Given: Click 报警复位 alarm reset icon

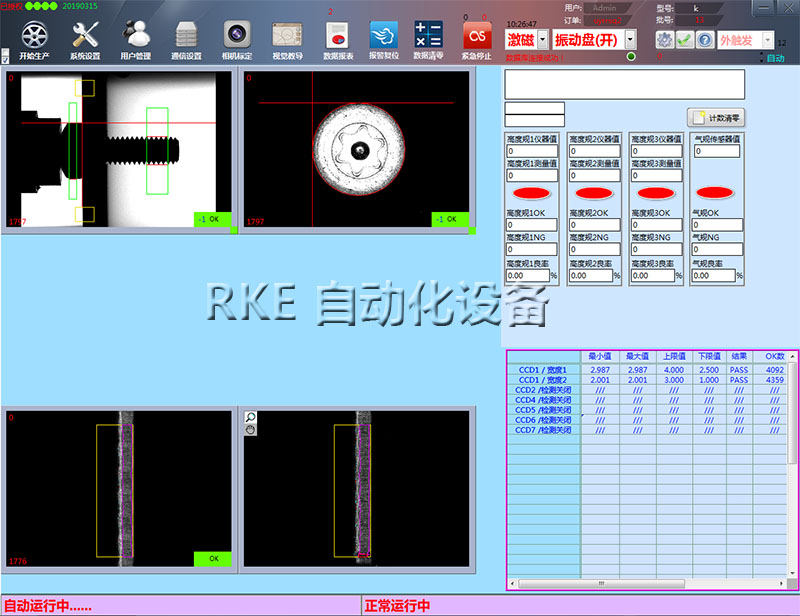Looking at the screenshot, I should tap(384, 35).
